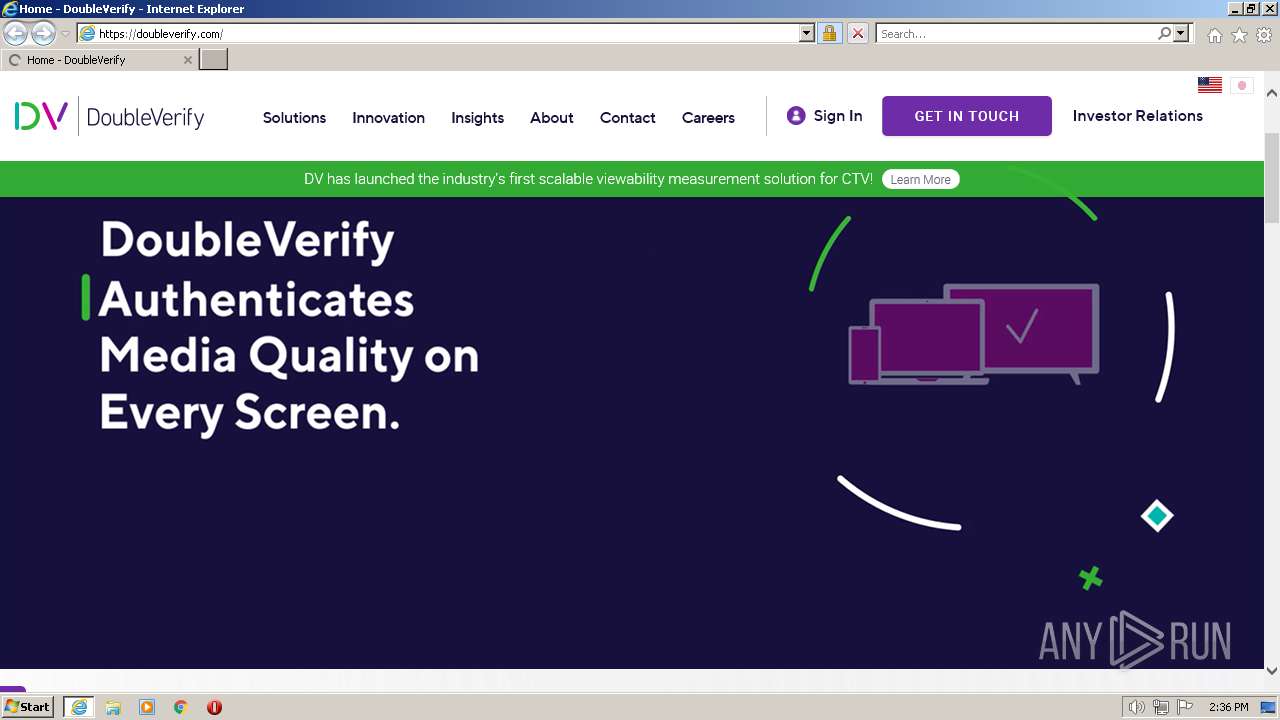The height and width of the screenshot is (720, 1280).
Task: Open the Innovation menu
Action: pyautogui.click(x=388, y=118)
